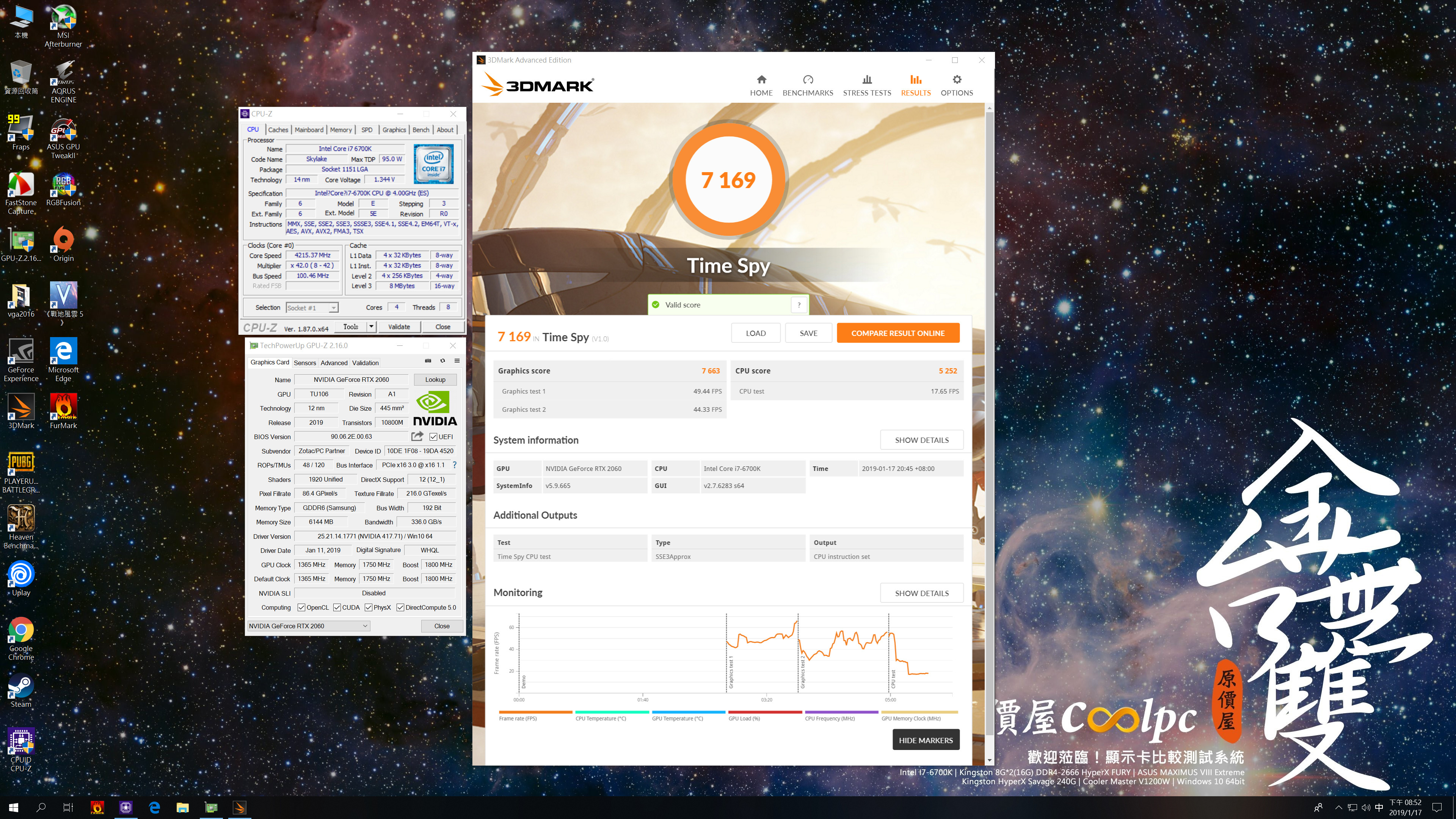Open the OPTIONS gear icon in 3DMark
The height and width of the screenshot is (819, 1456).
coord(956,80)
